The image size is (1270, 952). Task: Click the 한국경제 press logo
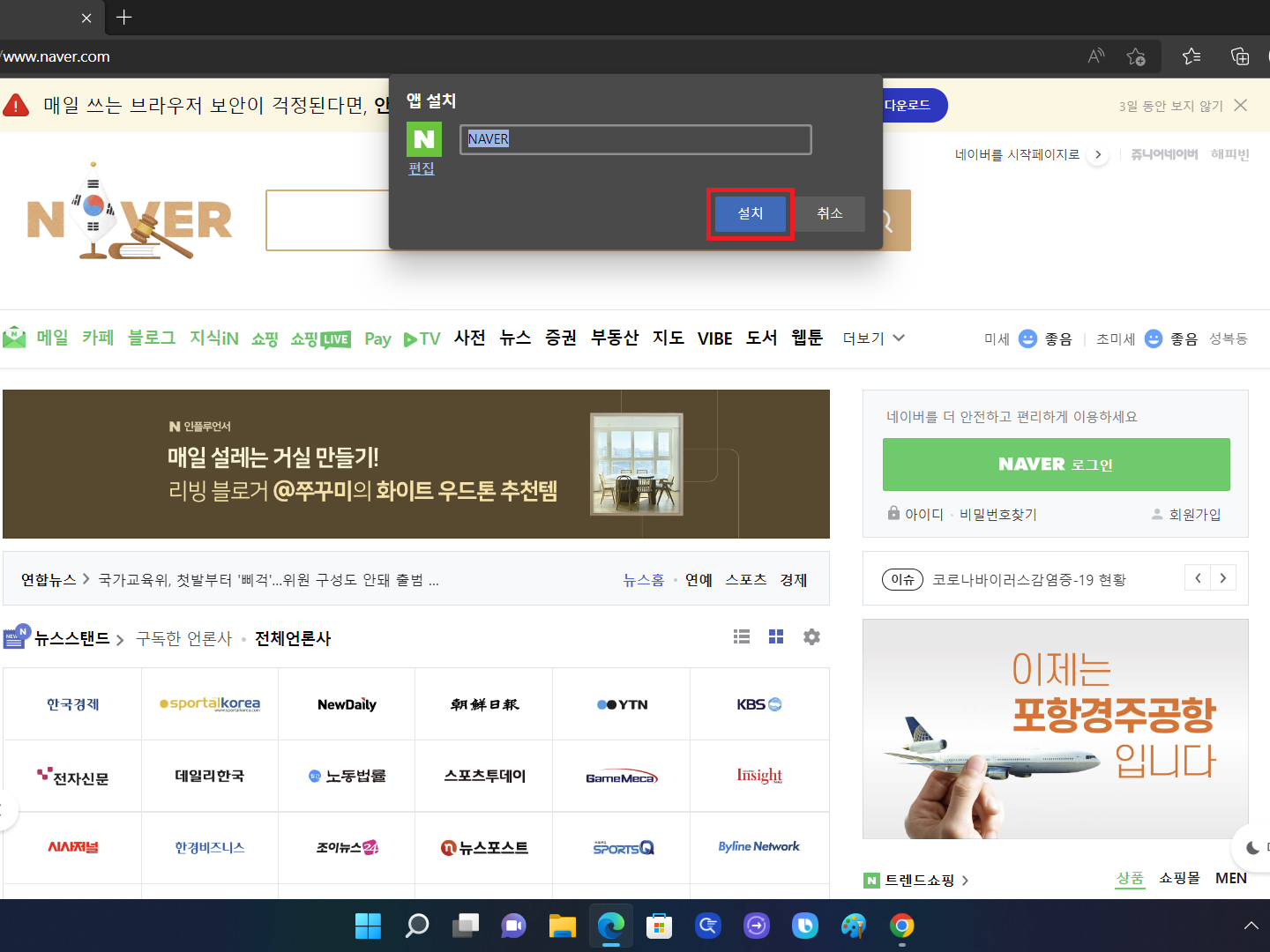click(72, 704)
